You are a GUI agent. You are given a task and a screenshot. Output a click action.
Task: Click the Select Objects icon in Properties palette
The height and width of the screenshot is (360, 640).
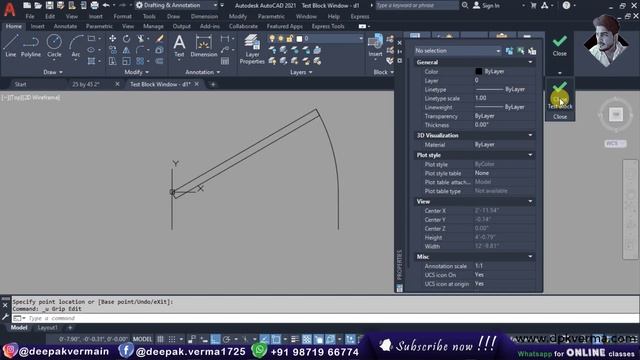coord(520,51)
